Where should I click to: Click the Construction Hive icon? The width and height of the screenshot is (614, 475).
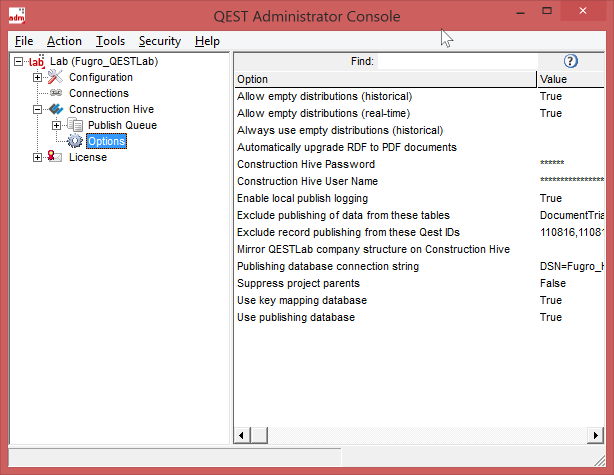click(56, 110)
